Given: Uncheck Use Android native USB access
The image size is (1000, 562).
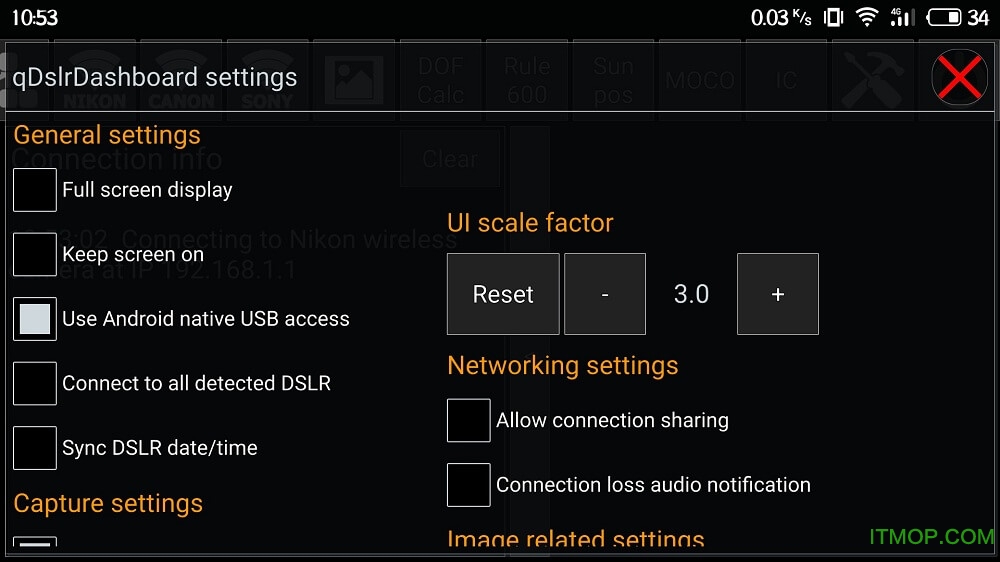Looking at the screenshot, I should point(35,319).
